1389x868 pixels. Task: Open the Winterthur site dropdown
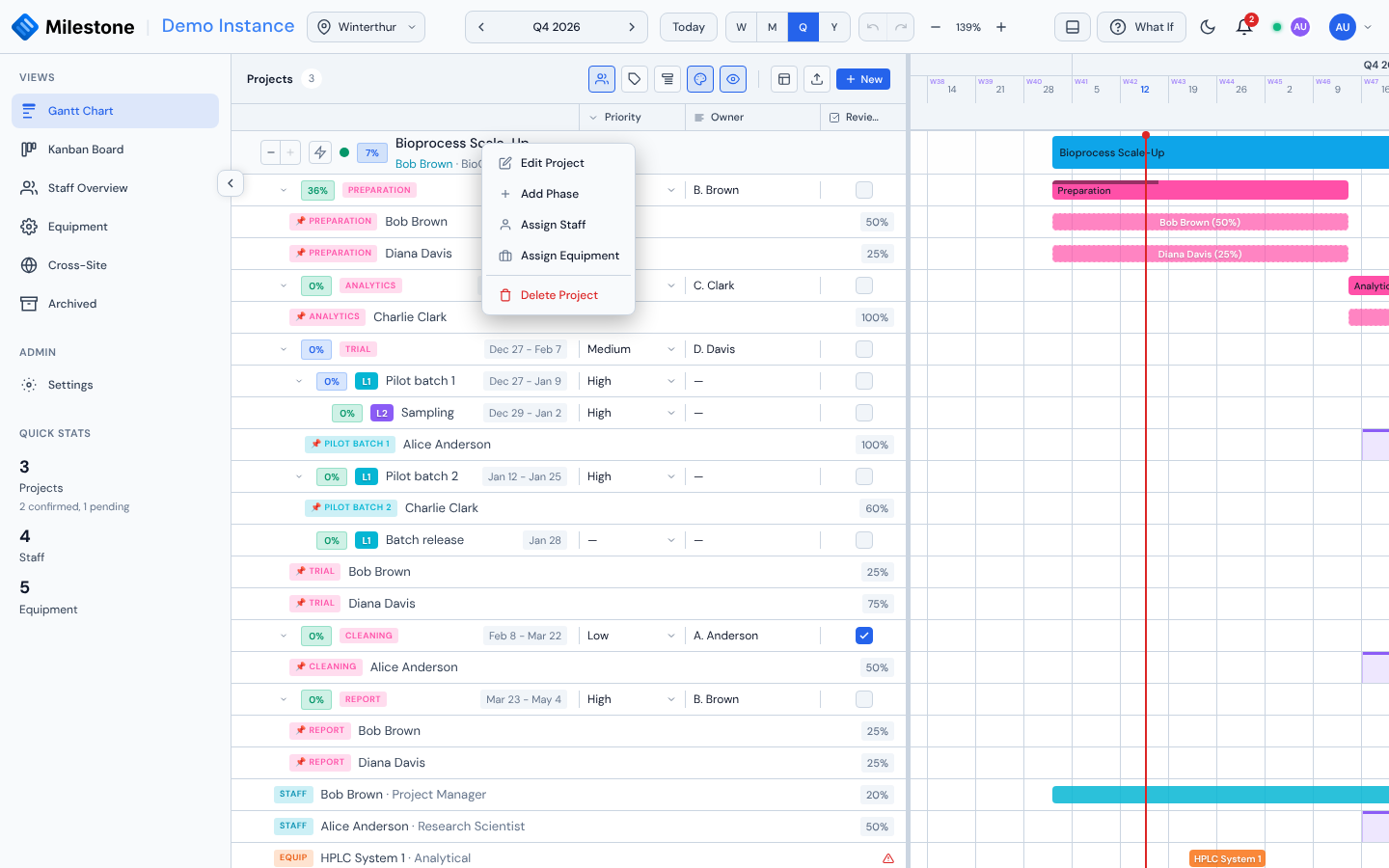[366, 27]
